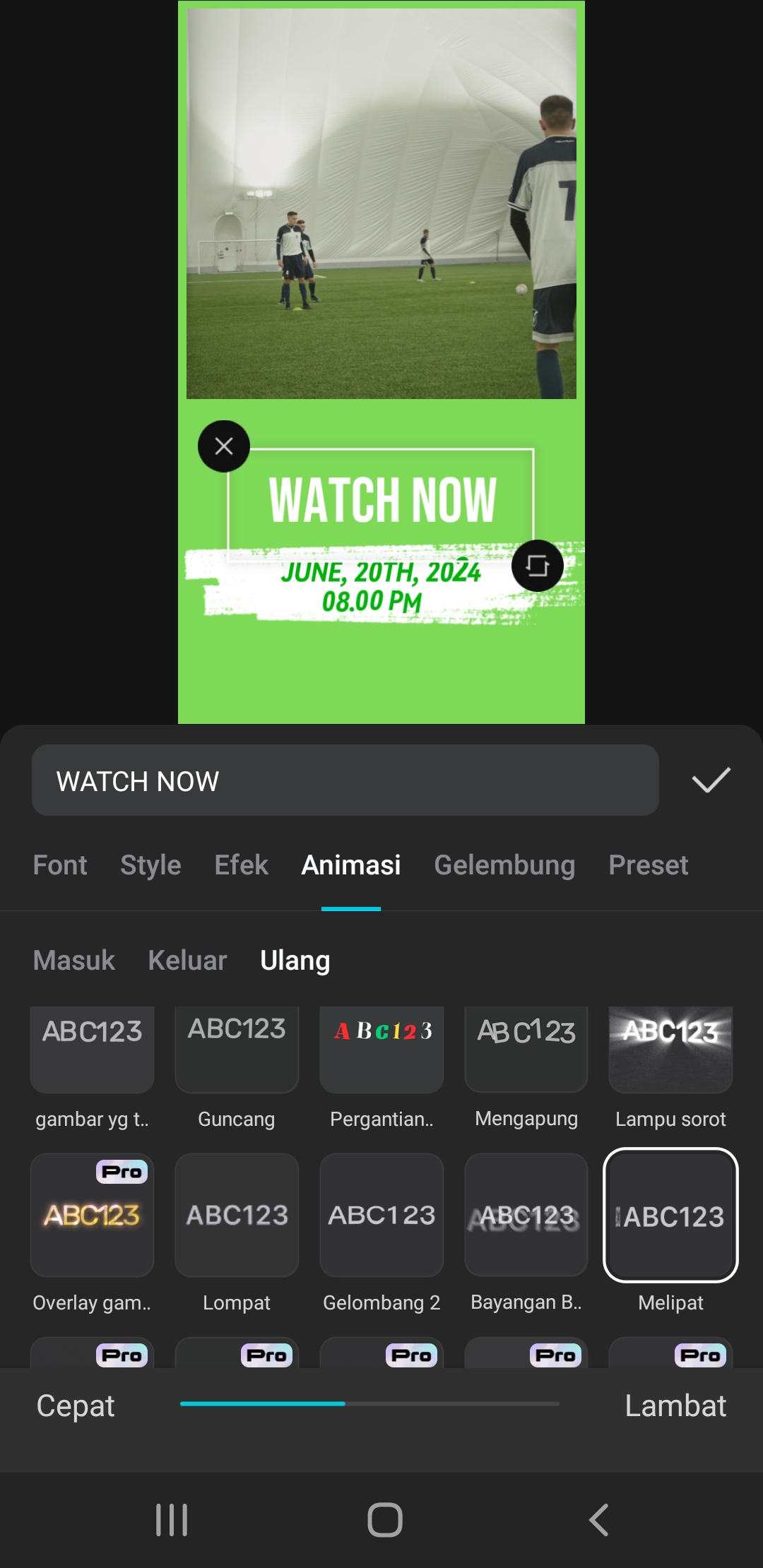
Task: Open the Style tab
Action: [150, 865]
